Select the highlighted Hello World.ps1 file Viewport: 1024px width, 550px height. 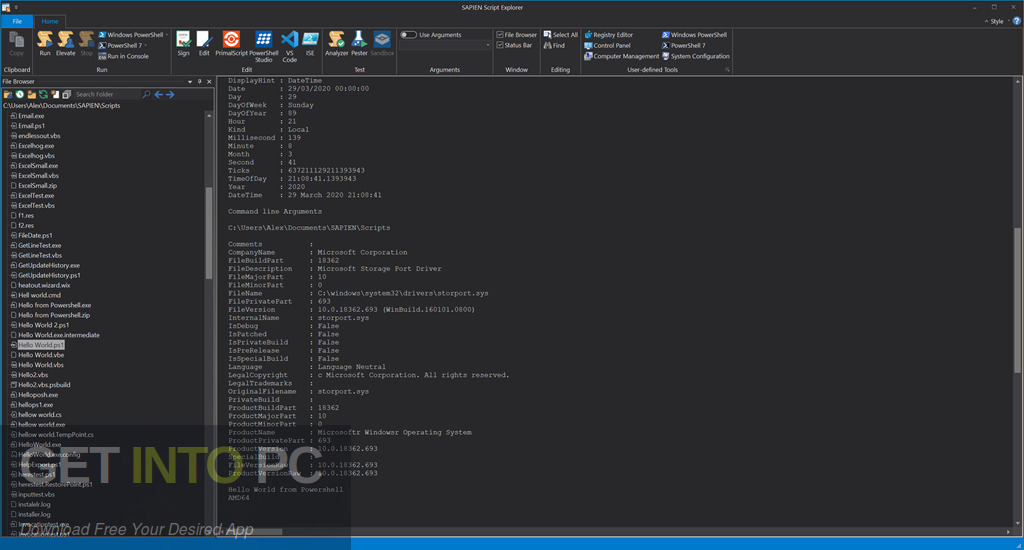pyautogui.click(x=40, y=345)
